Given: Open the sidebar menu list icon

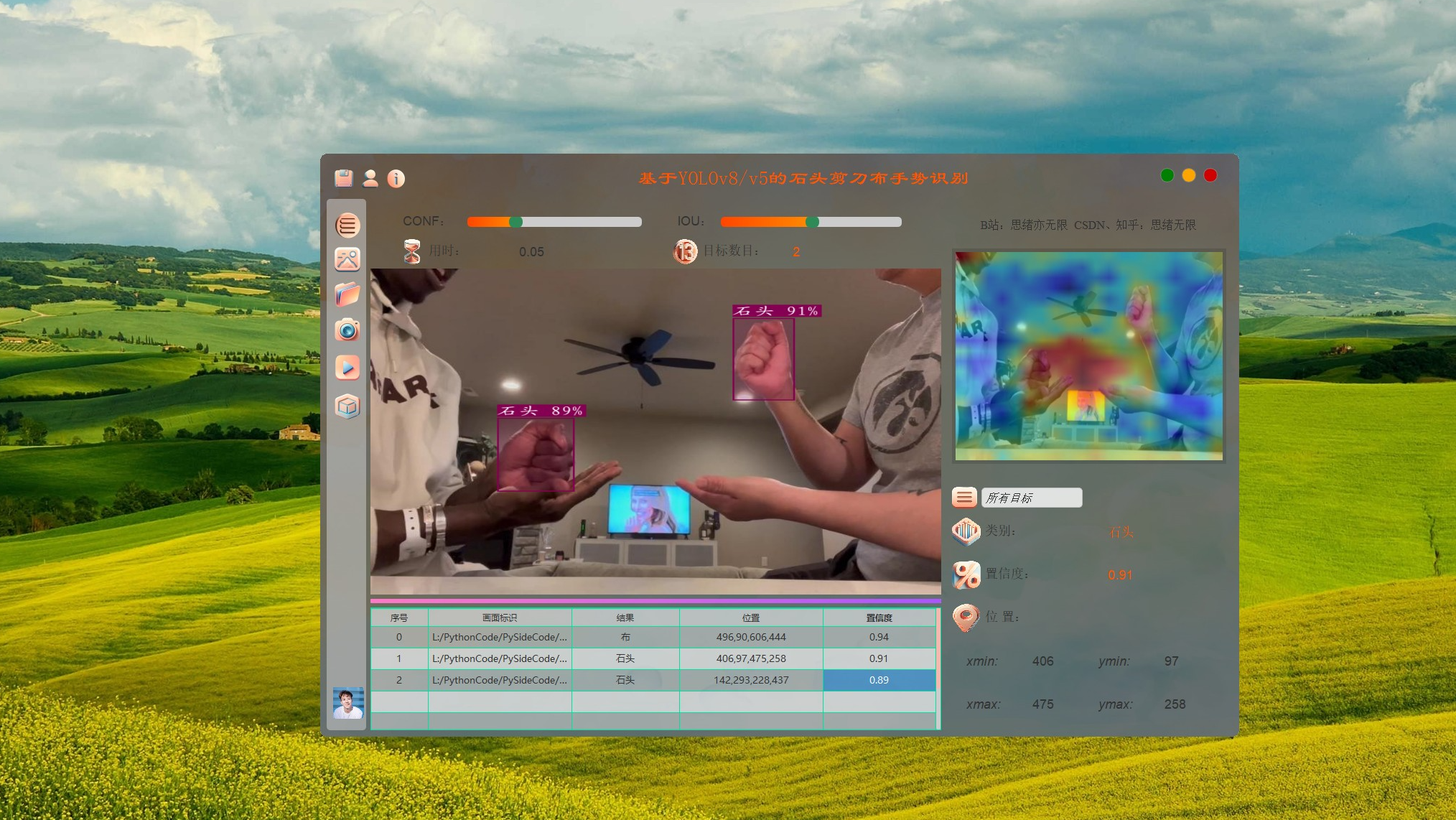Looking at the screenshot, I should coord(347,225).
